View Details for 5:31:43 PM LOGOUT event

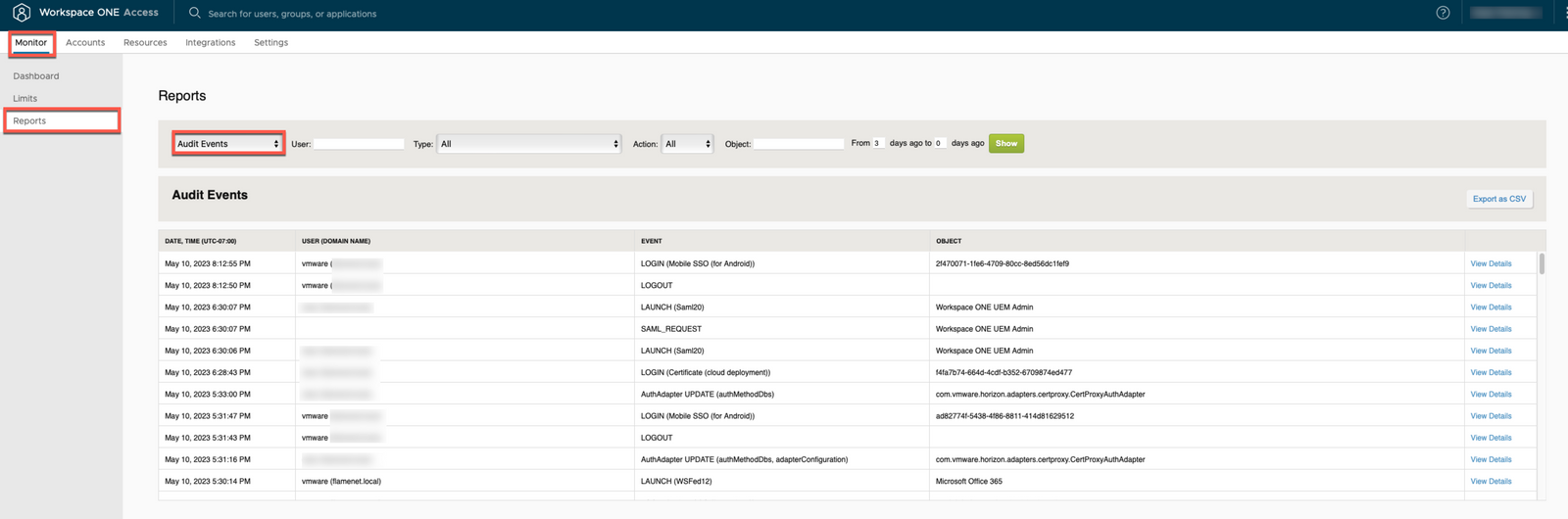point(1491,438)
